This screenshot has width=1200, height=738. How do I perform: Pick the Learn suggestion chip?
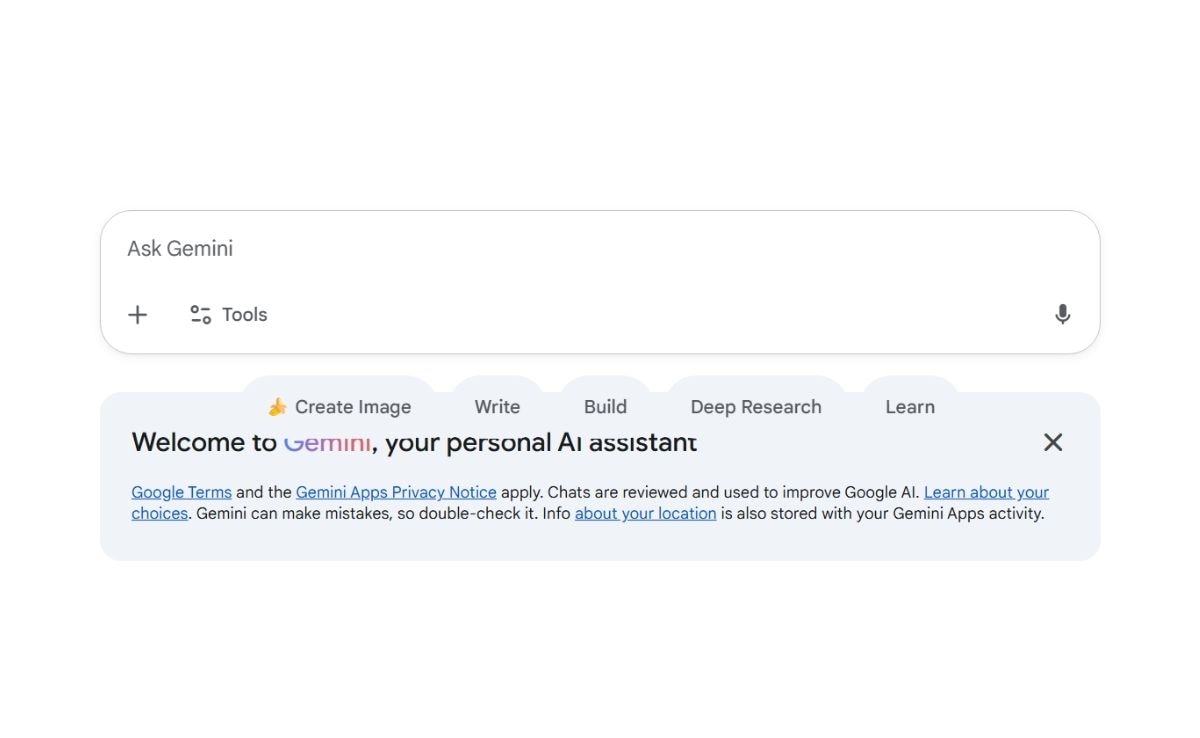pos(910,406)
